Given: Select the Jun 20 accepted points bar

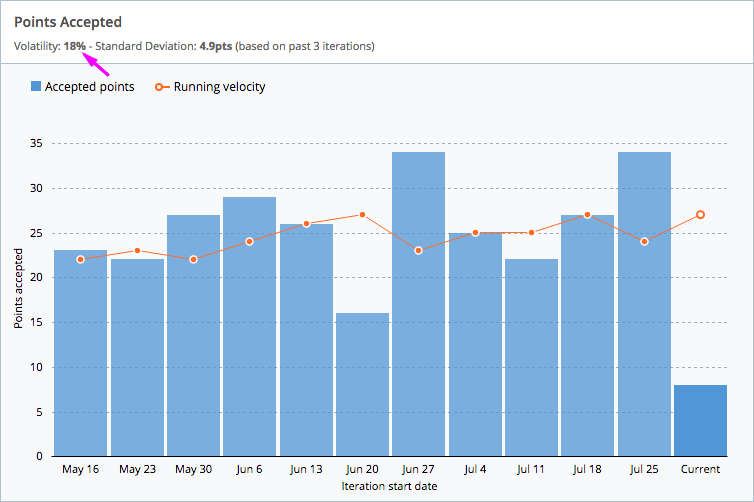Looking at the screenshot, I should (363, 385).
